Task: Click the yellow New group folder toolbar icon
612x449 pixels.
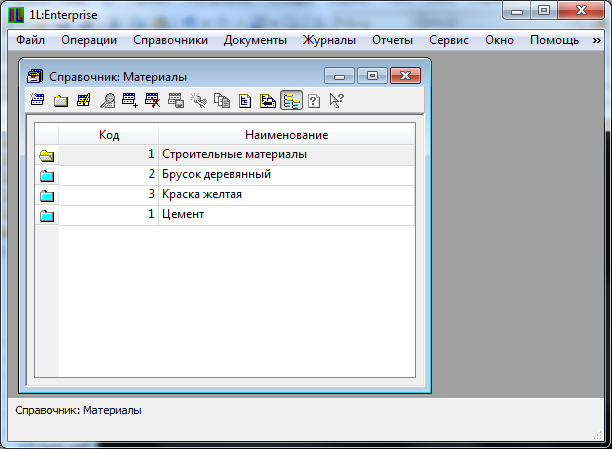Action: click(x=60, y=100)
